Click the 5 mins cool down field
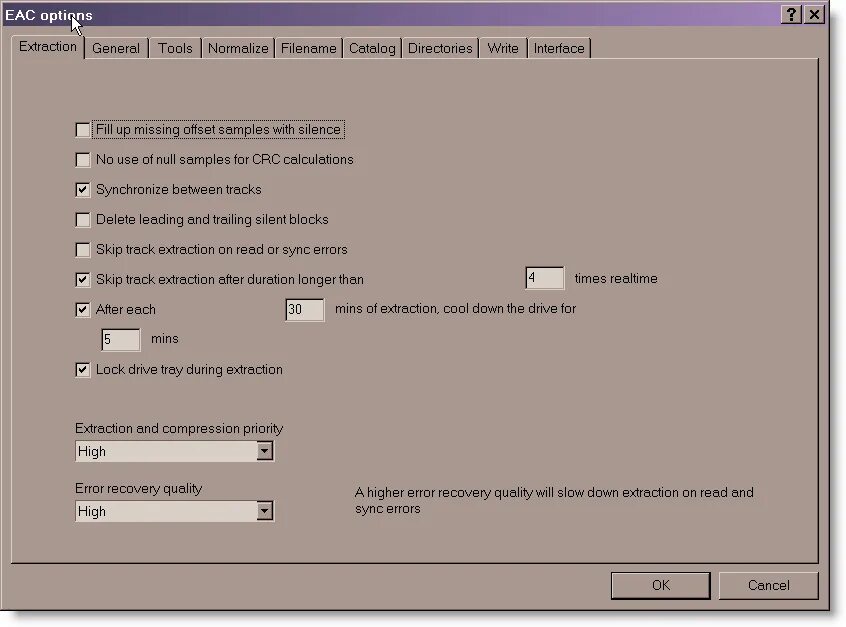This screenshot has width=846, height=627. point(121,340)
